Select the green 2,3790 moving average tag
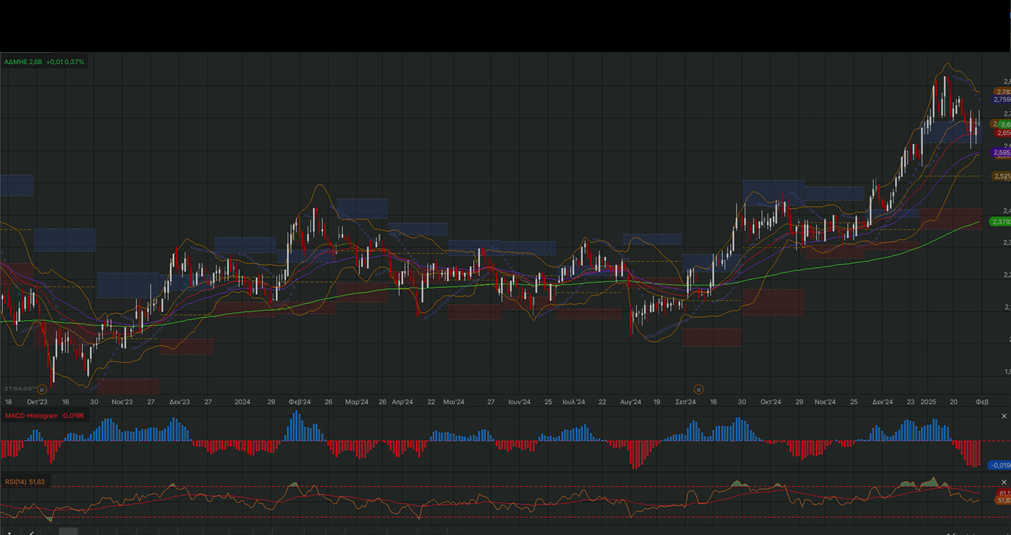1011x535 pixels. [1000, 222]
